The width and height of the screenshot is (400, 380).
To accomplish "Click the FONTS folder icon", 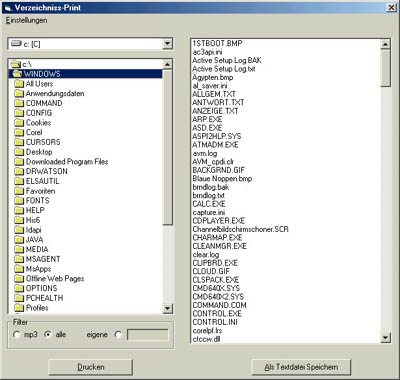I will [x=19, y=200].
